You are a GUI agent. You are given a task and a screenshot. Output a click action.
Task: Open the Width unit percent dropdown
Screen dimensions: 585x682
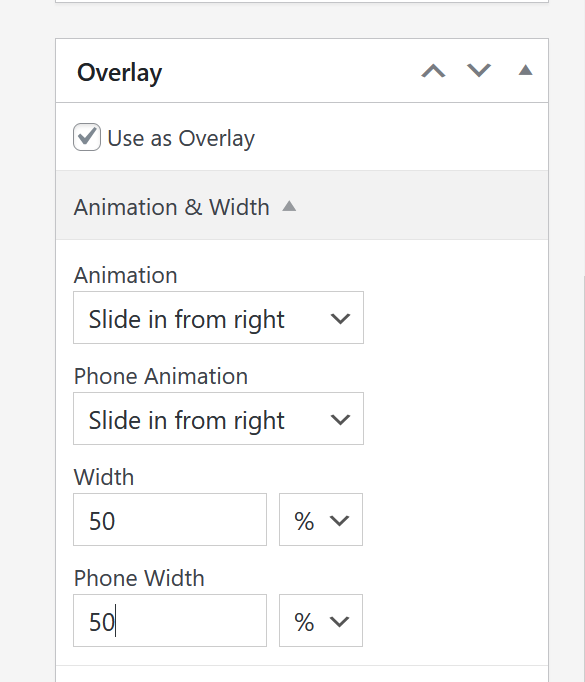coord(321,520)
